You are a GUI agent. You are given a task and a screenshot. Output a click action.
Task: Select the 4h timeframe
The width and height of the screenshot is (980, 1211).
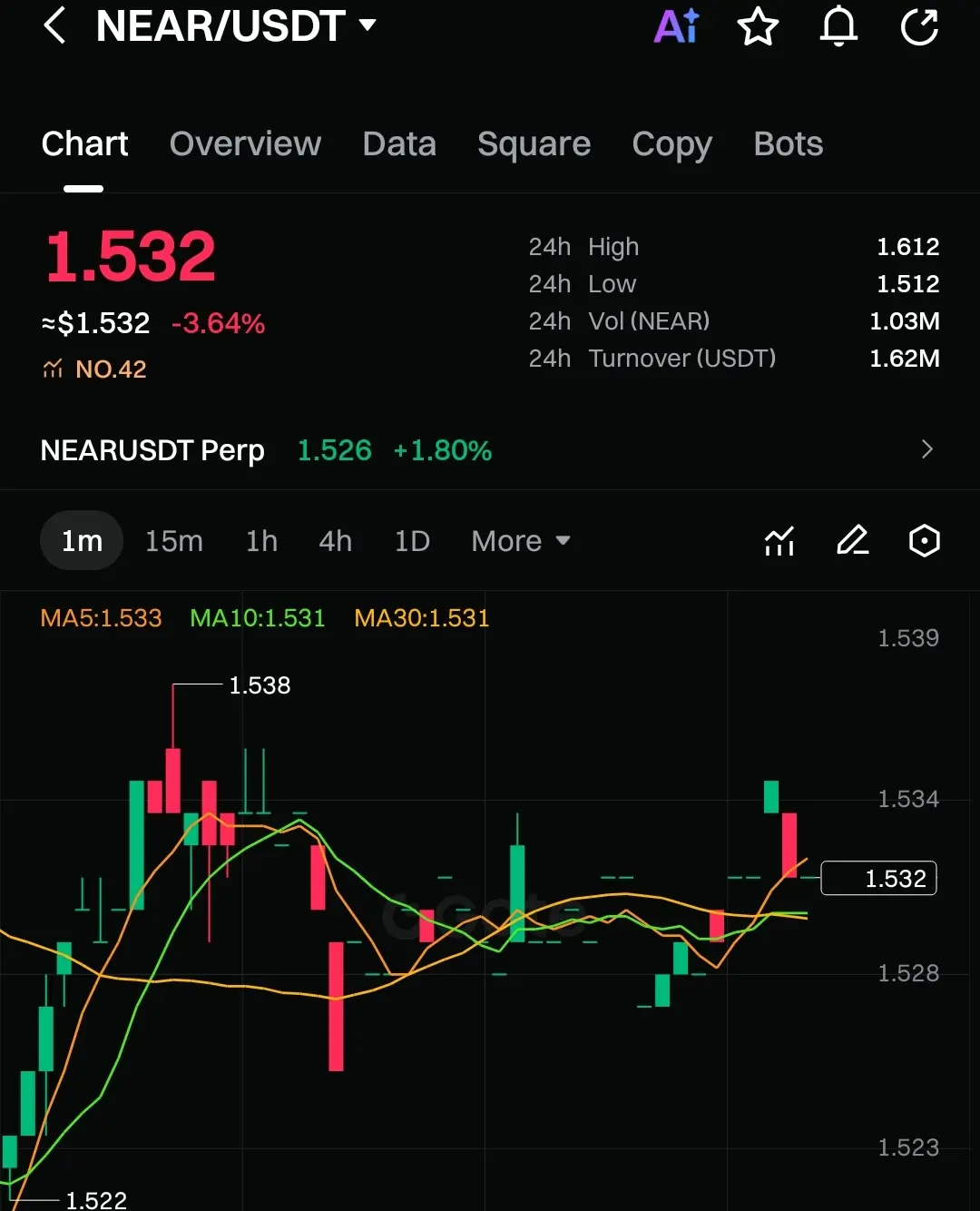point(335,541)
